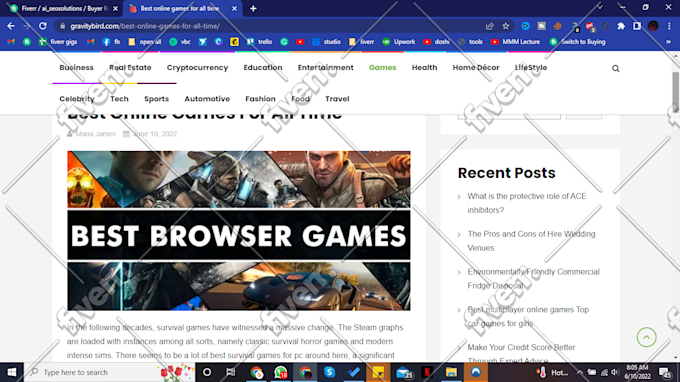
Task: Open the Cryptocurrency category
Action: (197, 68)
